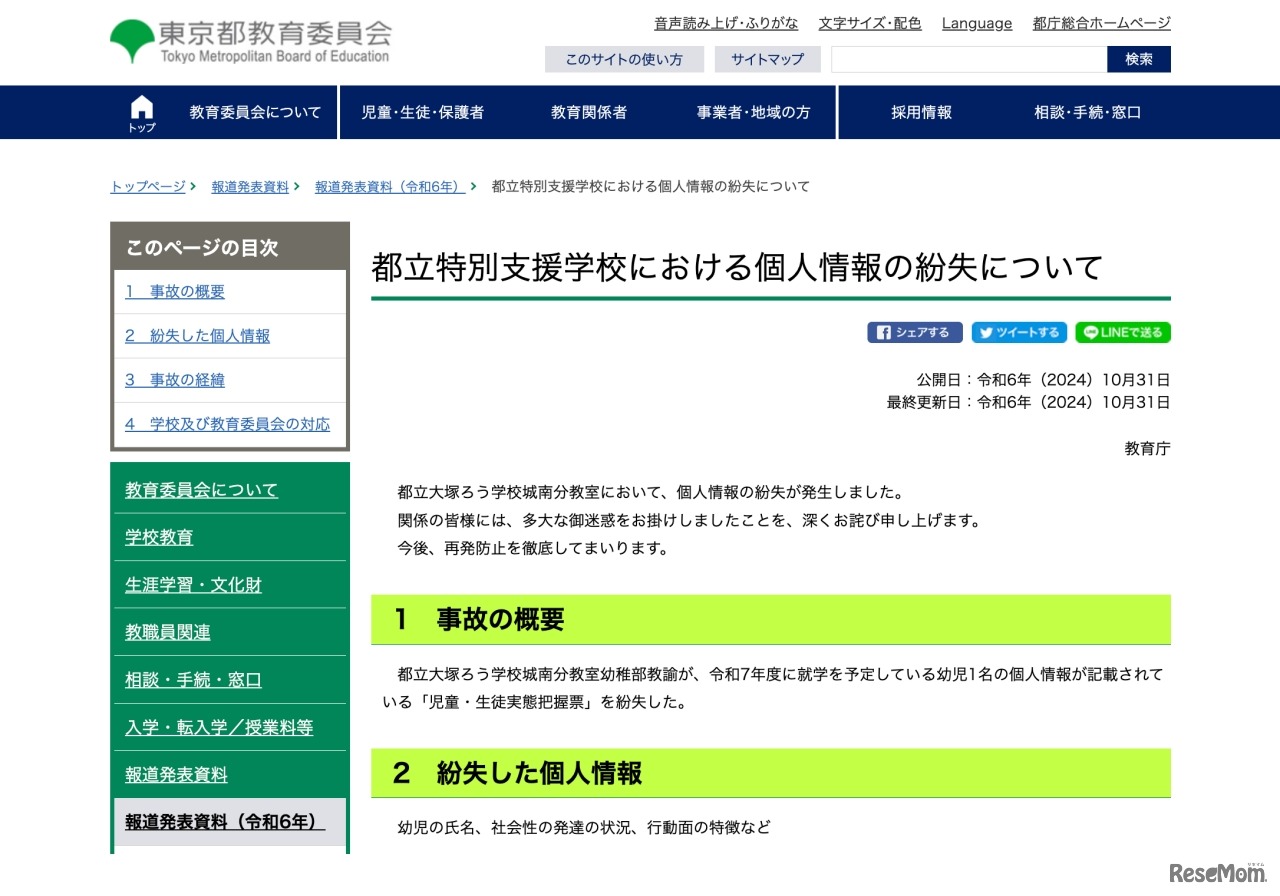Open the 学校教育 sidebar link
The image size is (1280, 896).
159,537
